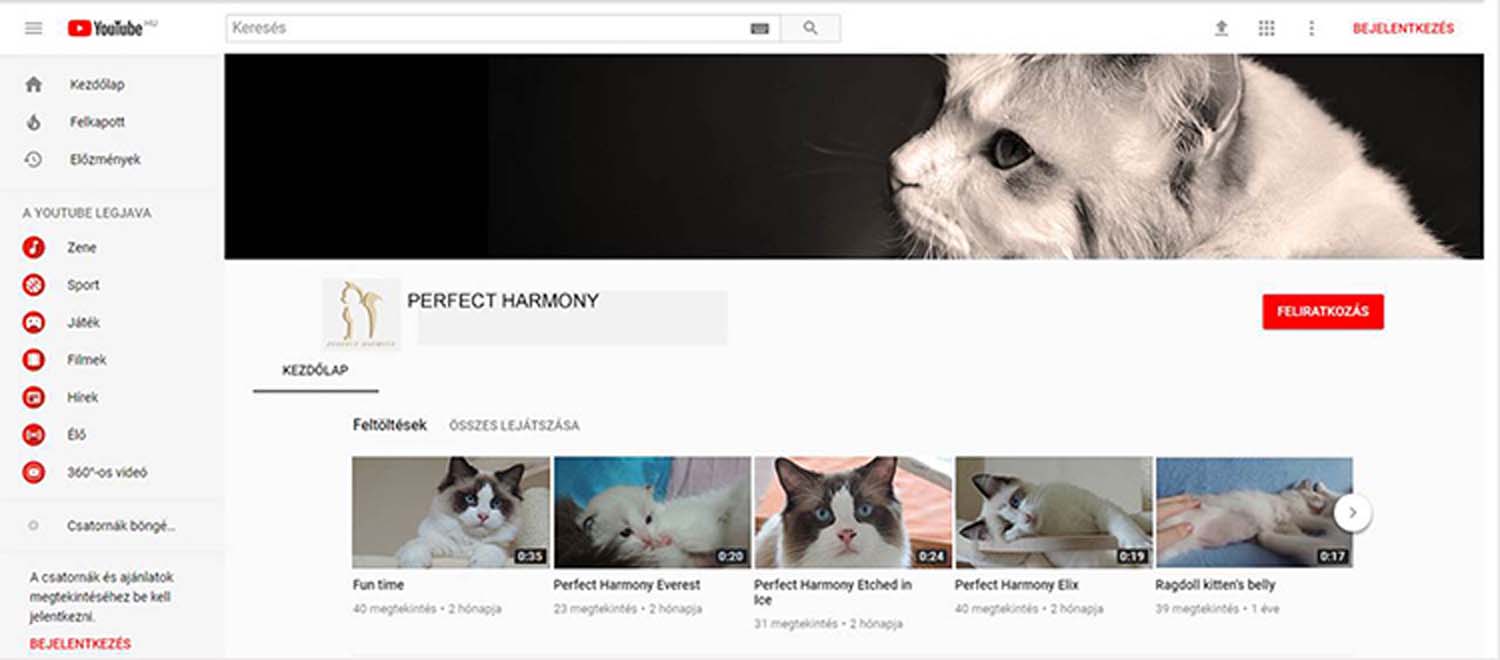
Task: Open the three-dot settings menu
Action: pyautogui.click(x=1311, y=28)
